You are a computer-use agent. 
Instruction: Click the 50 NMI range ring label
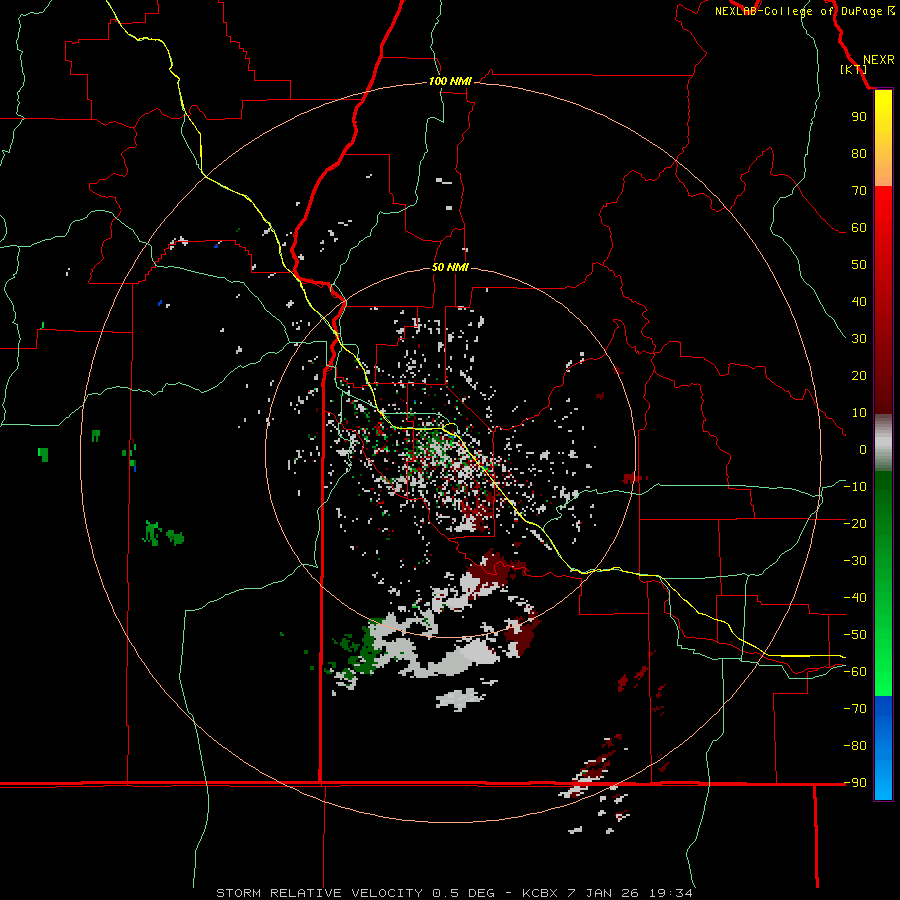450,267
